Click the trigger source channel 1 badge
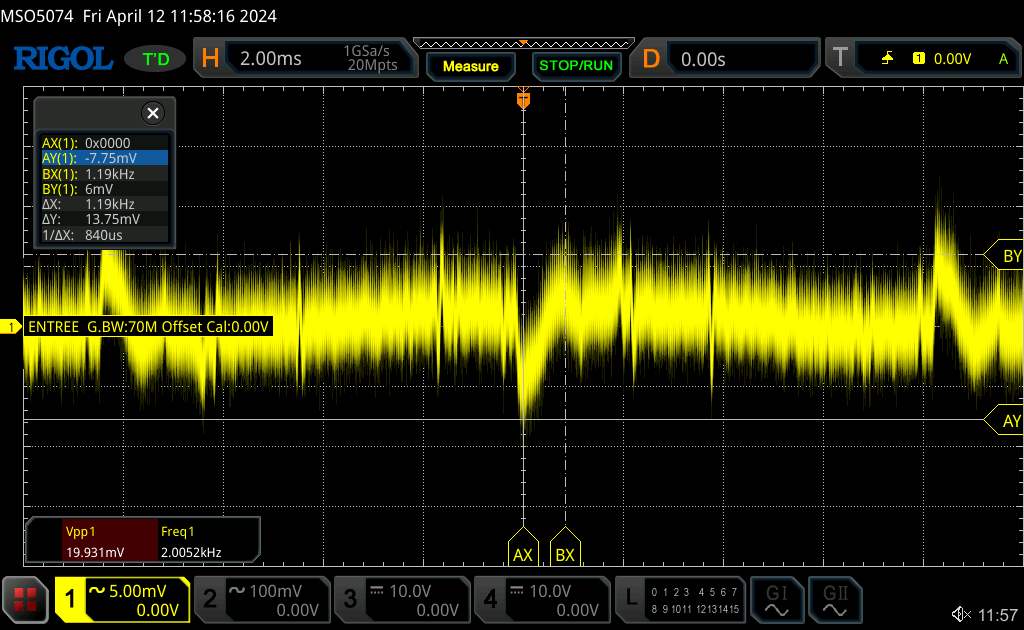Screen dimensions: 1024x630 click(x=919, y=59)
